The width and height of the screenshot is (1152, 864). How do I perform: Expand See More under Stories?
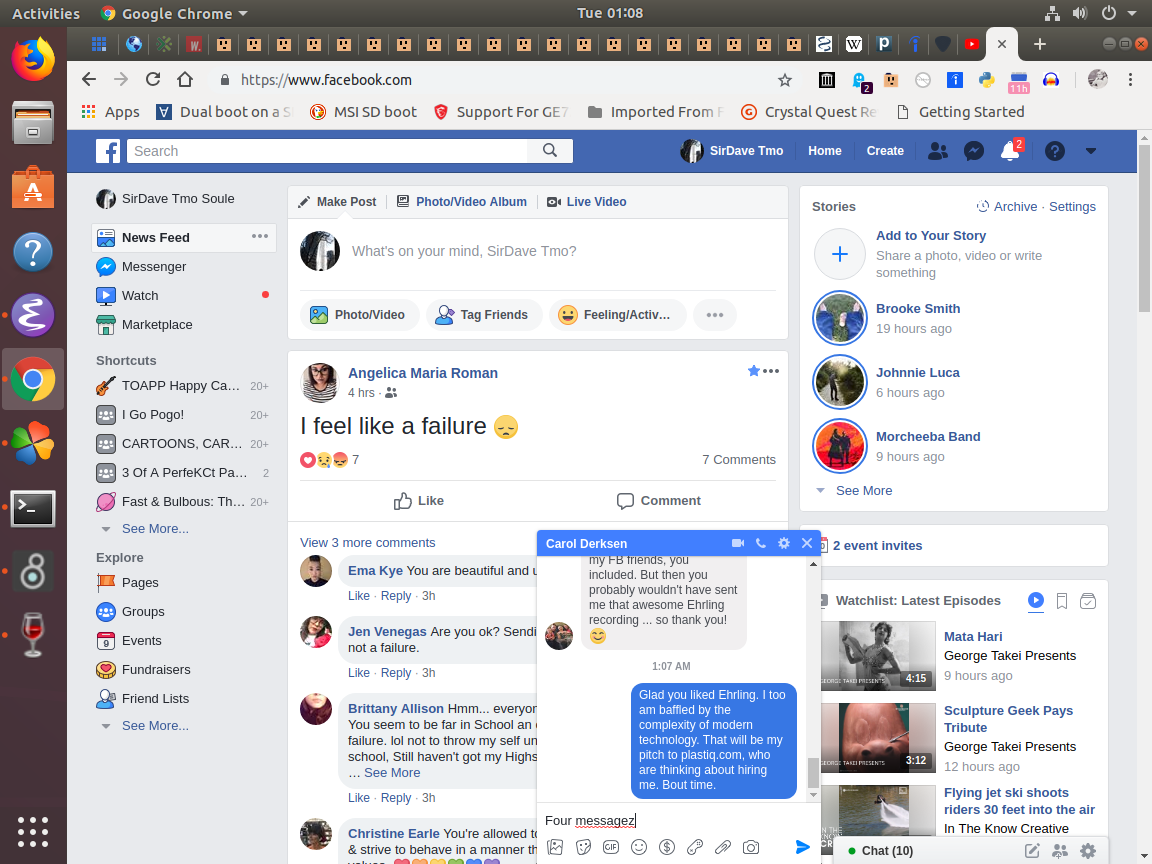click(x=863, y=490)
